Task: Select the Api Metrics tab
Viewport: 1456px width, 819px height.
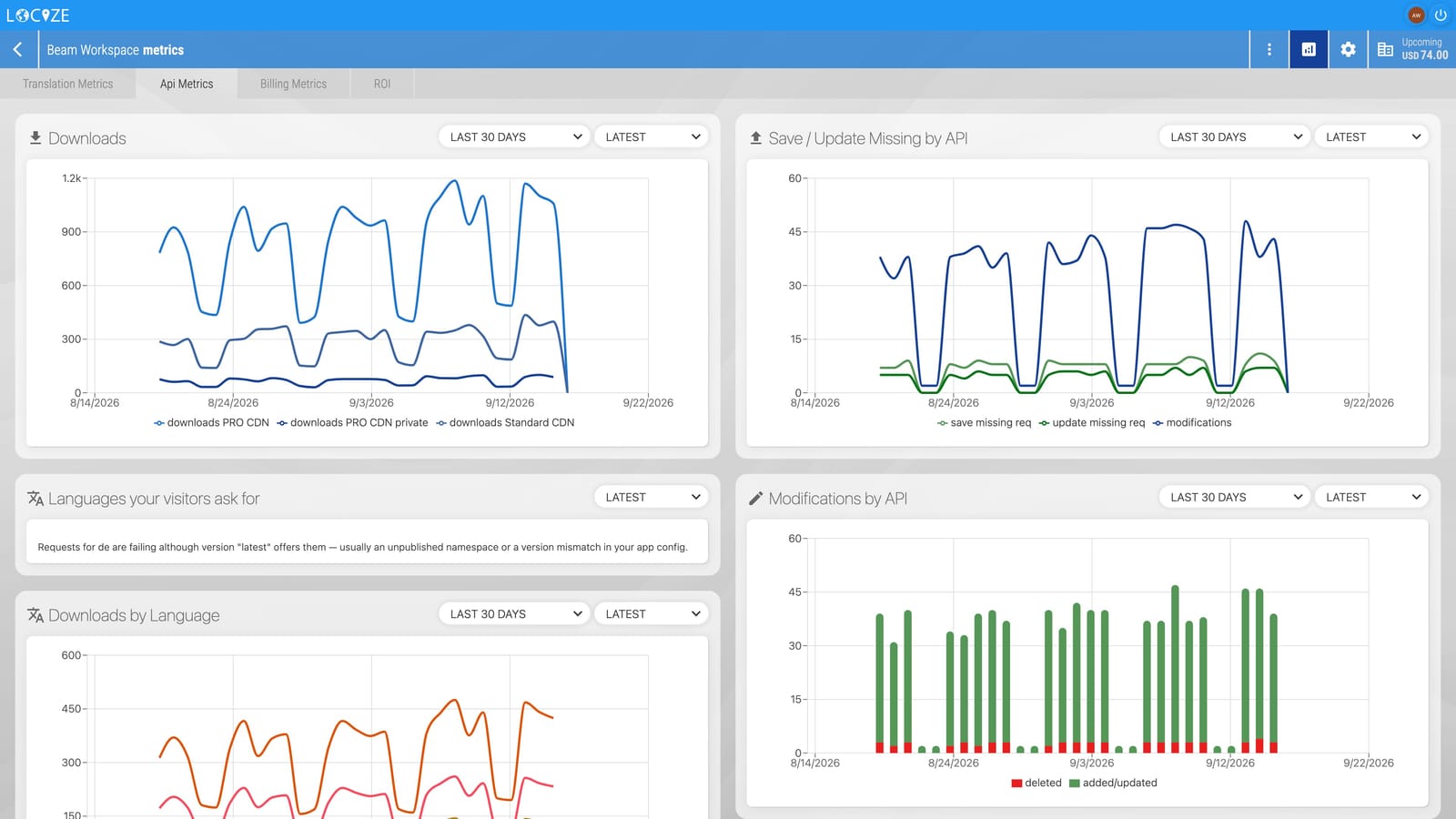Action: pyautogui.click(x=187, y=84)
